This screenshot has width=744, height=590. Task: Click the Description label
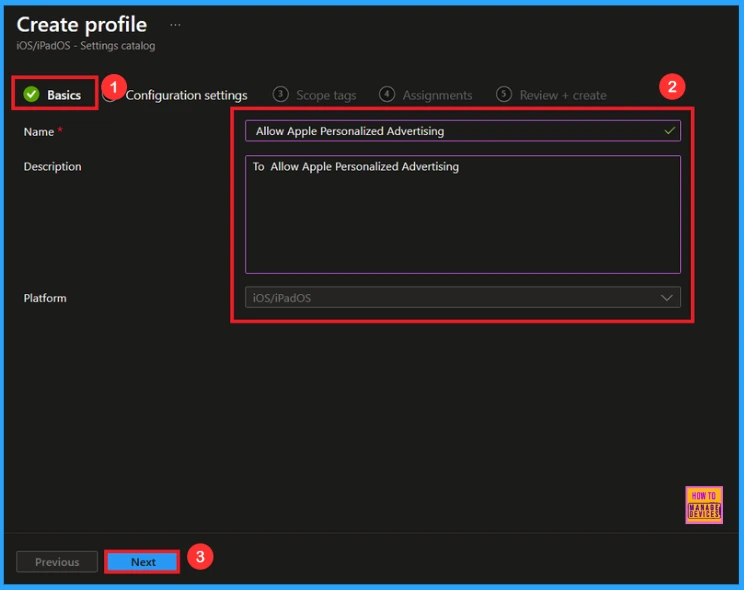click(53, 167)
